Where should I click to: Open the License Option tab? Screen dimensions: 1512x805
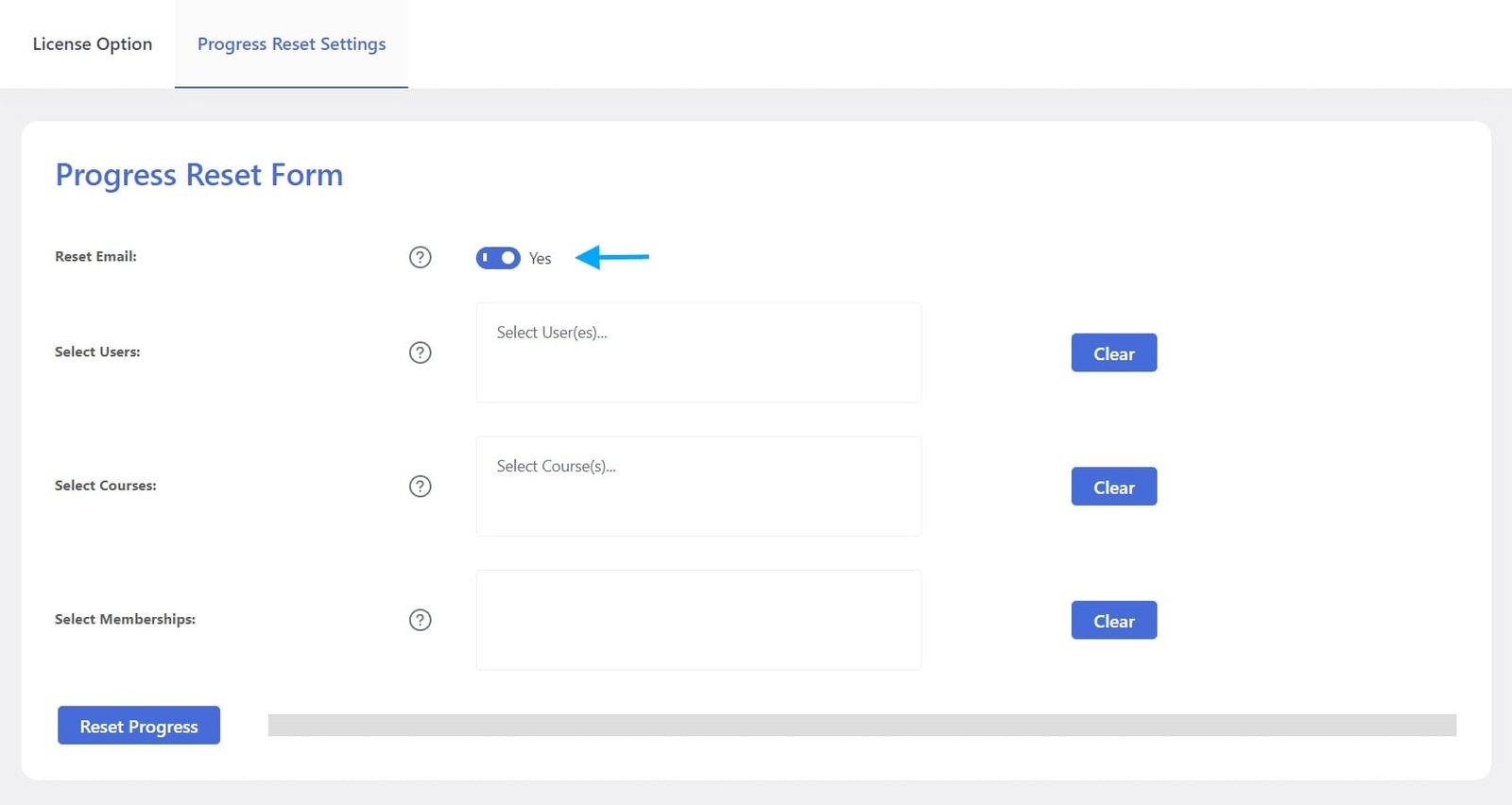92,44
